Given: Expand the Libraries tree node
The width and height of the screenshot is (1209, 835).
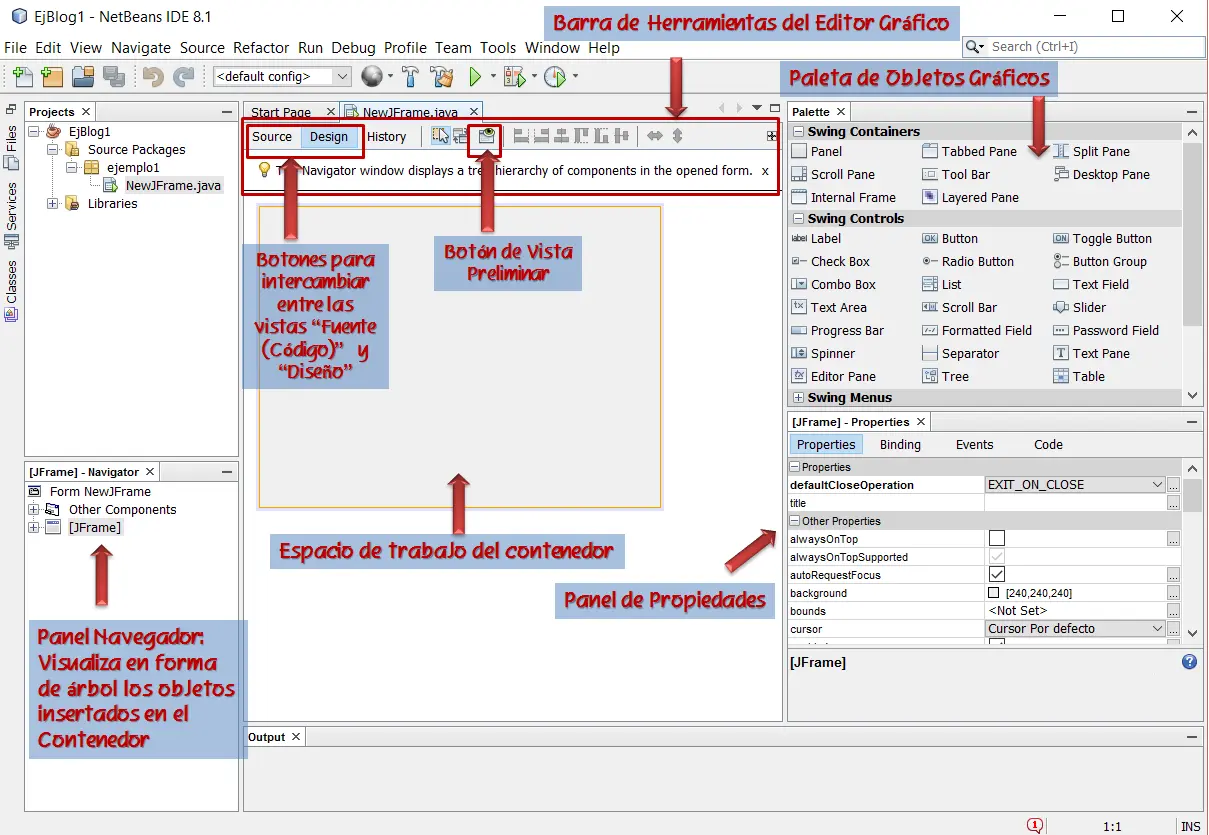Looking at the screenshot, I should (53, 204).
